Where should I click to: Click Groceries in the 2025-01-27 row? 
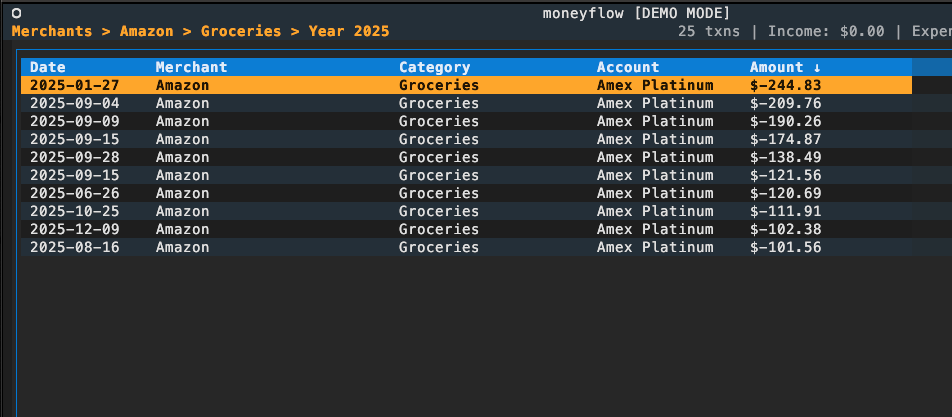(439, 85)
